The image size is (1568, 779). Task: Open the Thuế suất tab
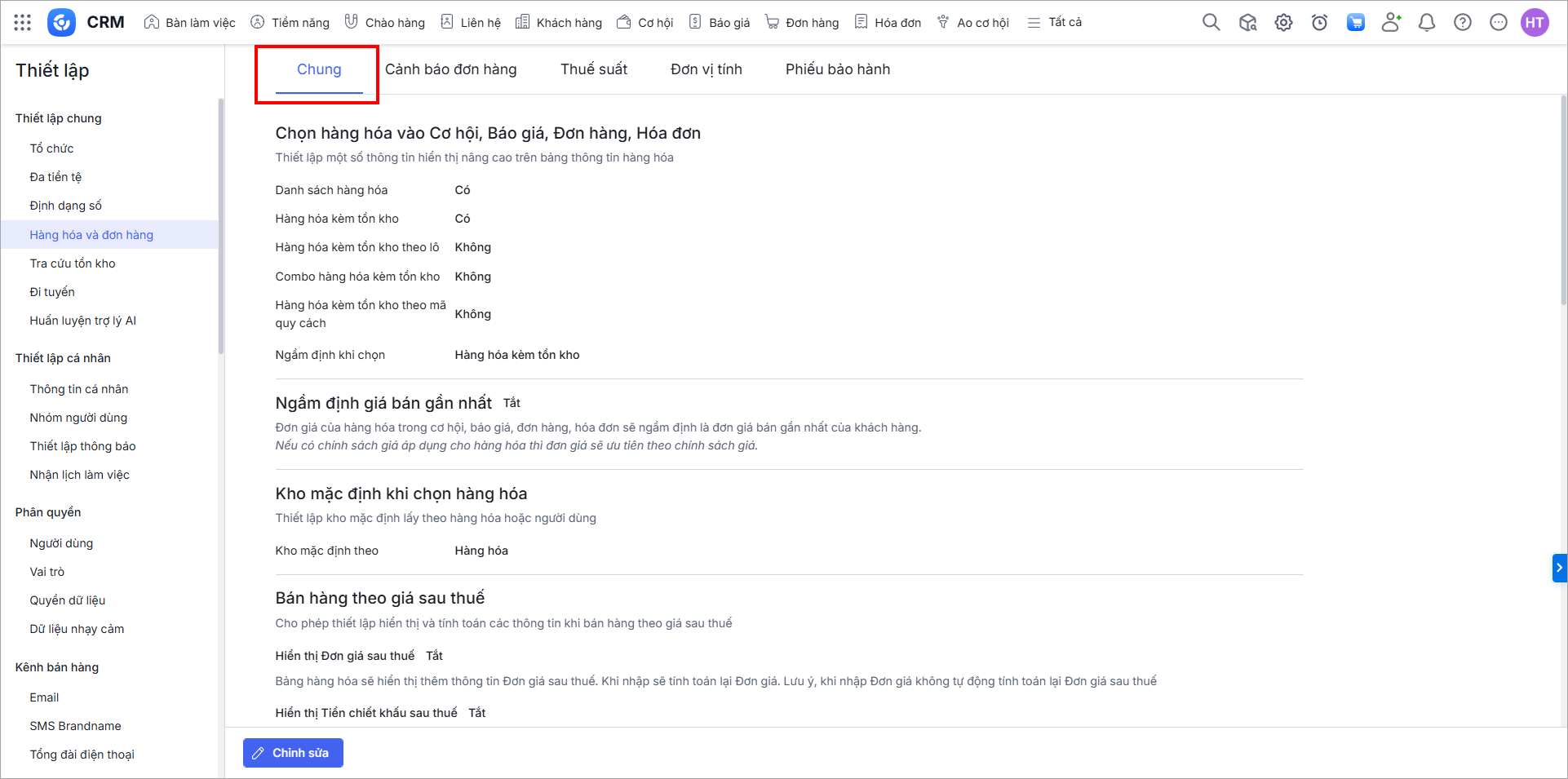click(593, 69)
